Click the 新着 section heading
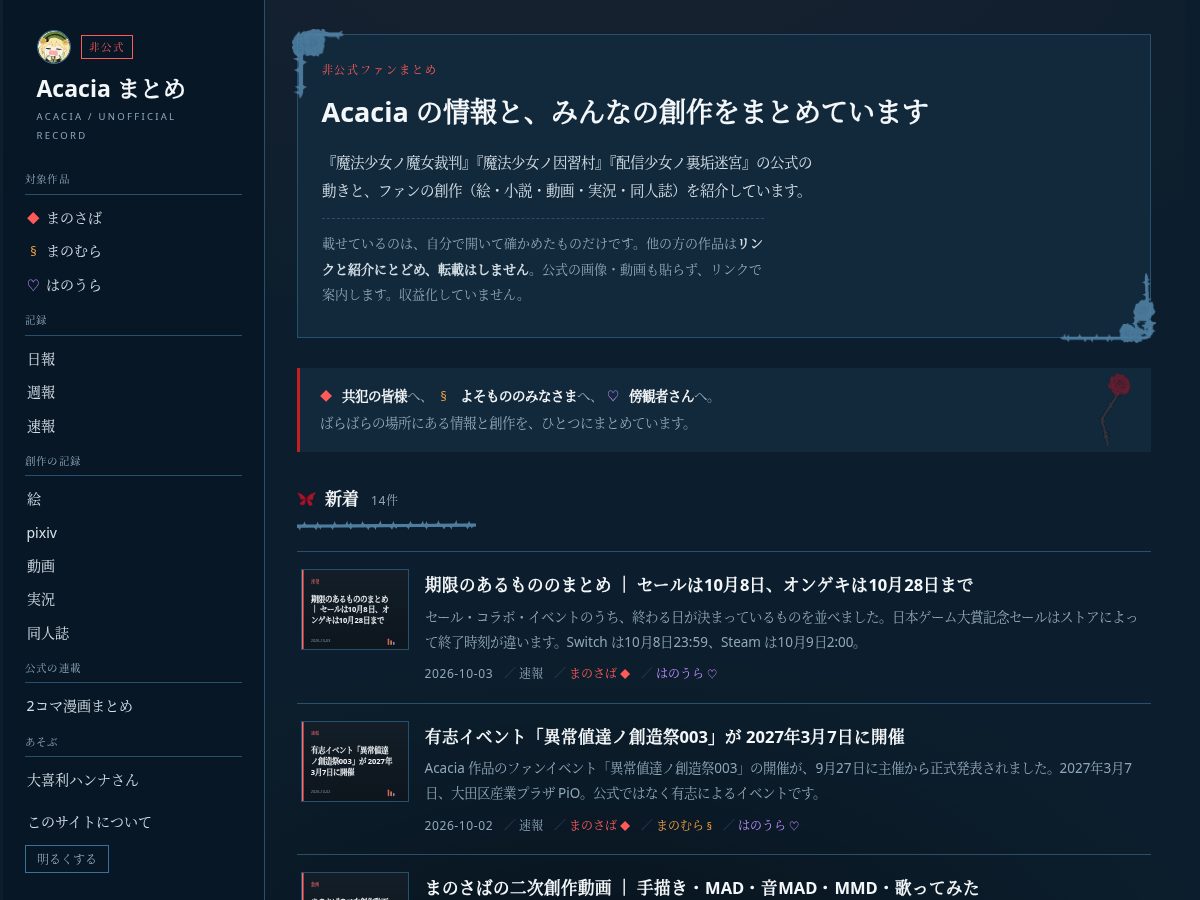Image resolution: width=1200 pixels, height=900 pixels. (x=341, y=499)
